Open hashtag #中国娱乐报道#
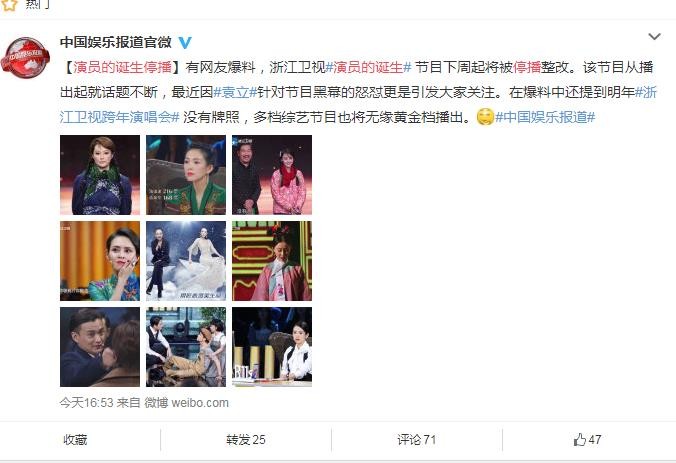Viewport: 676px width, 463px height. (545, 117)
